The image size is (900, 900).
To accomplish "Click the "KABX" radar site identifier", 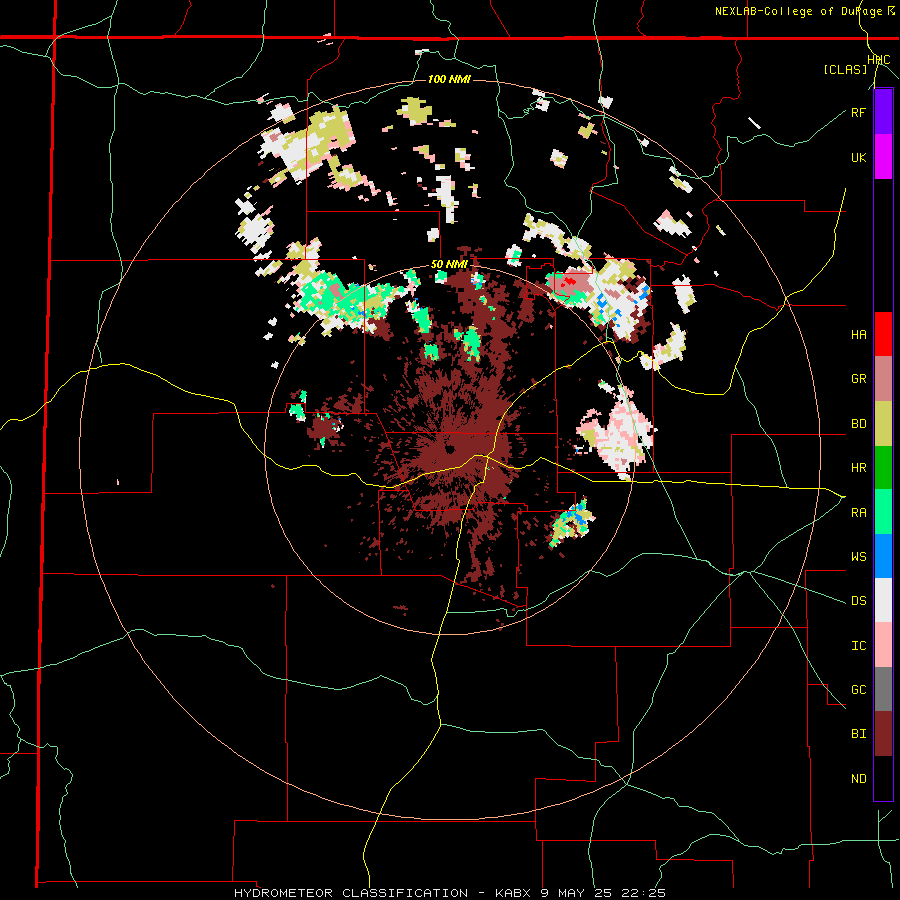I will pos(514,893).
